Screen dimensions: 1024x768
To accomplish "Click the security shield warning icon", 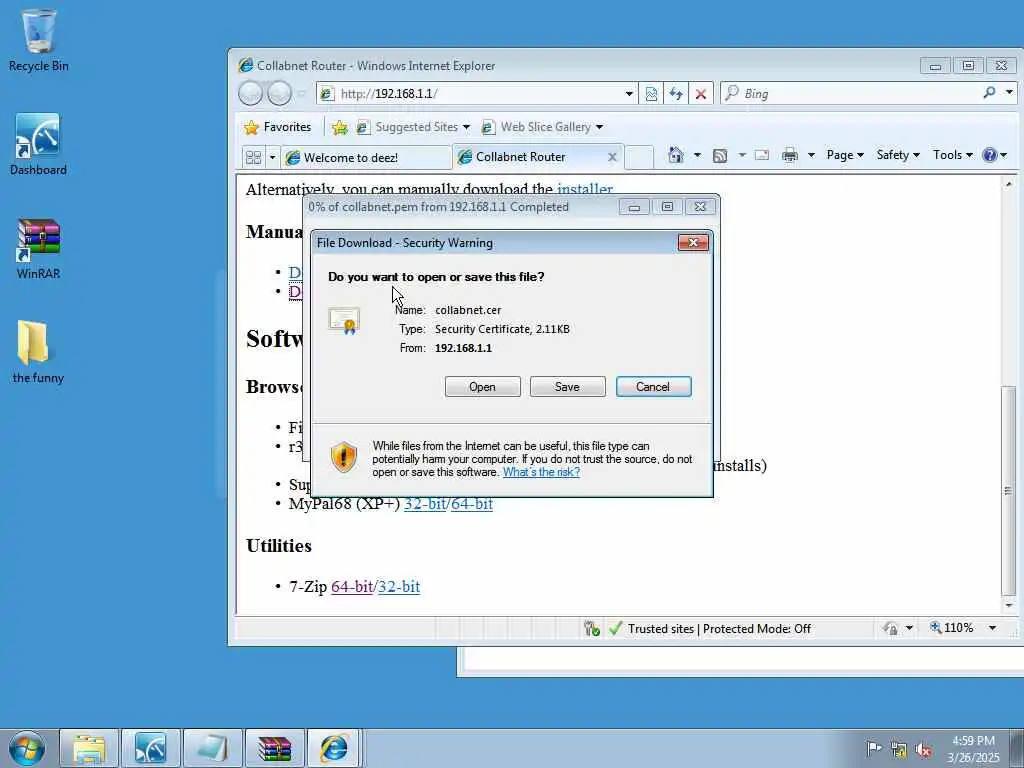I will [x=344, y=456].
